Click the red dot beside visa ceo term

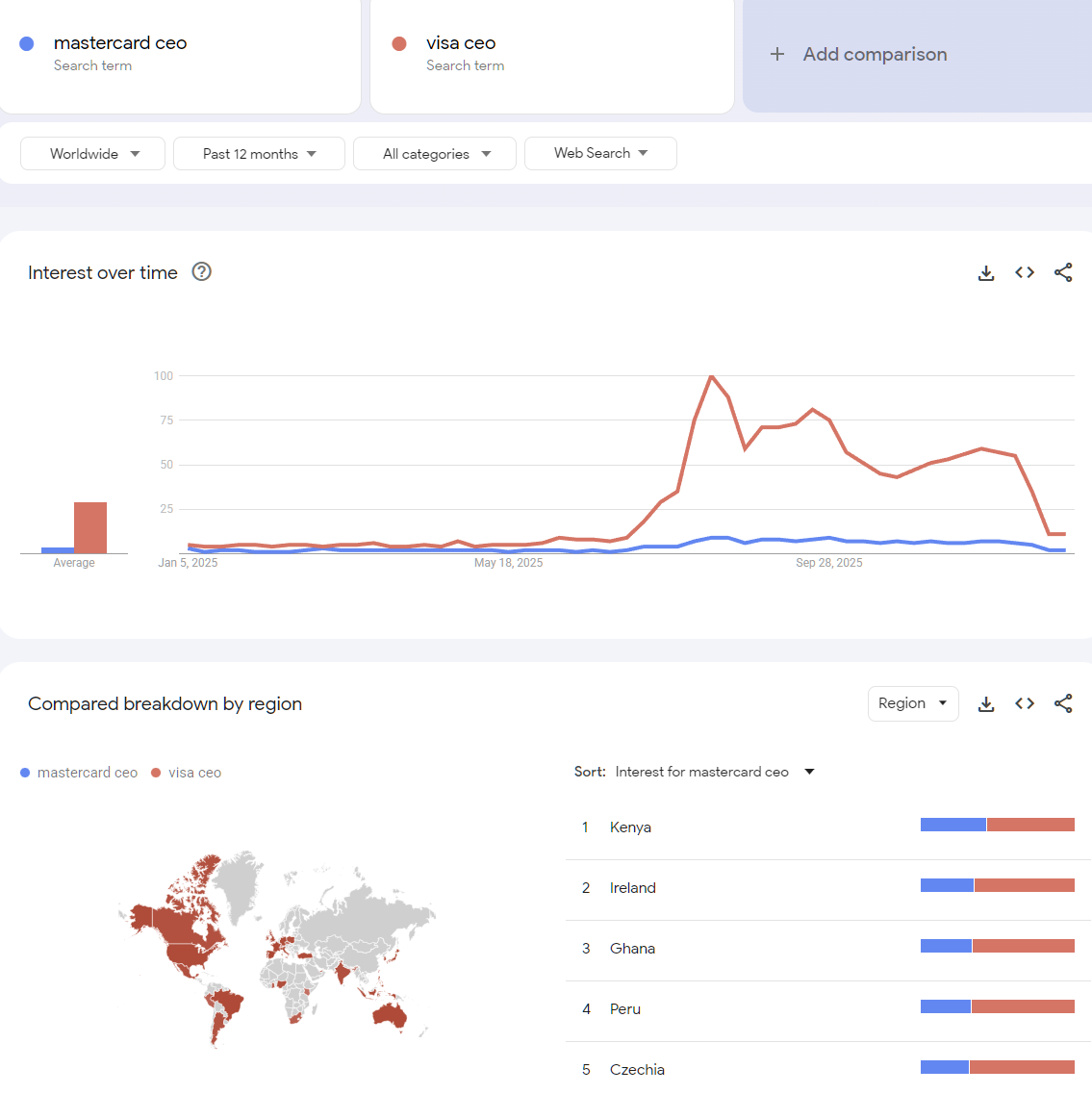click(x=399, y=44)
